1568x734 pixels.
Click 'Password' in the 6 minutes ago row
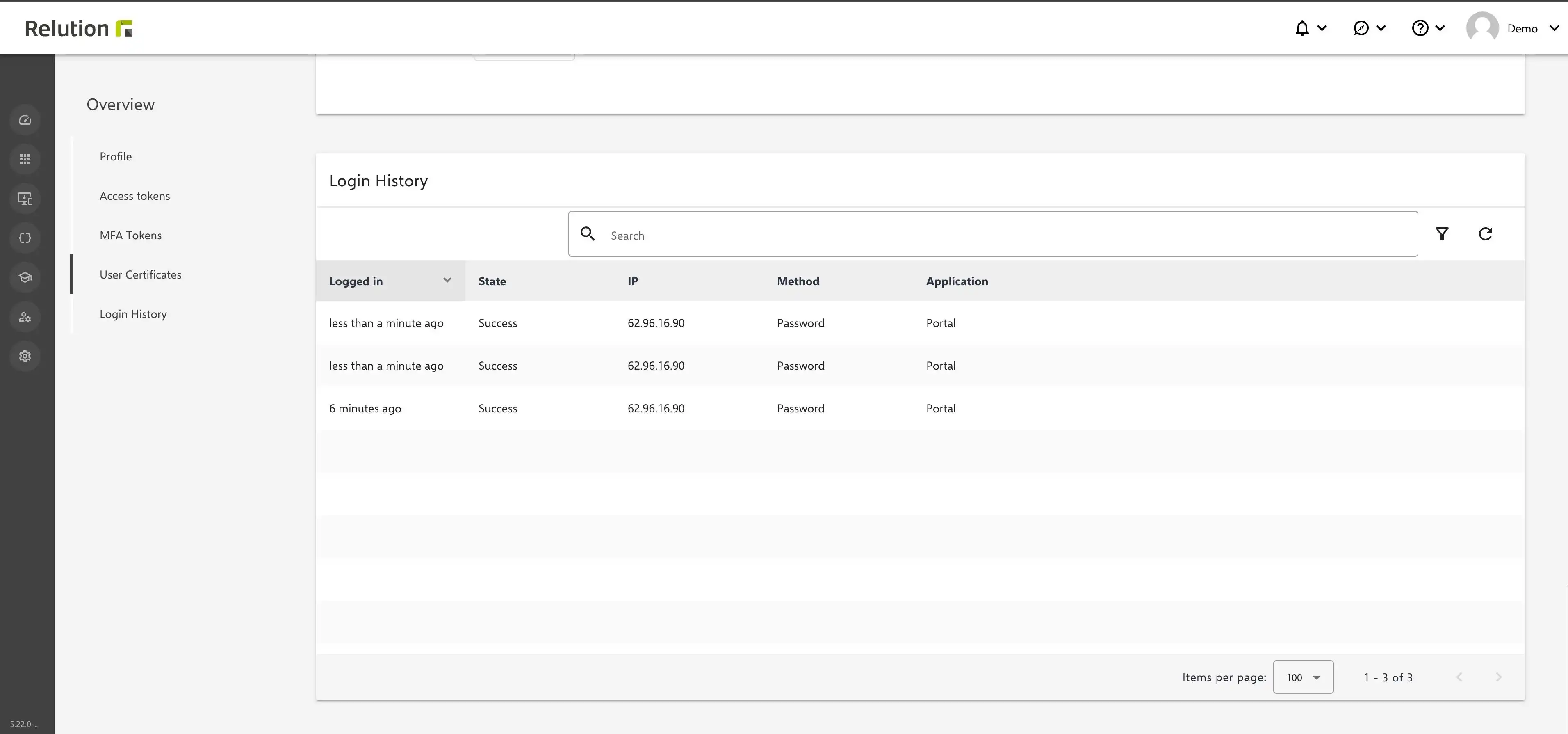click(x=800, y=409)
